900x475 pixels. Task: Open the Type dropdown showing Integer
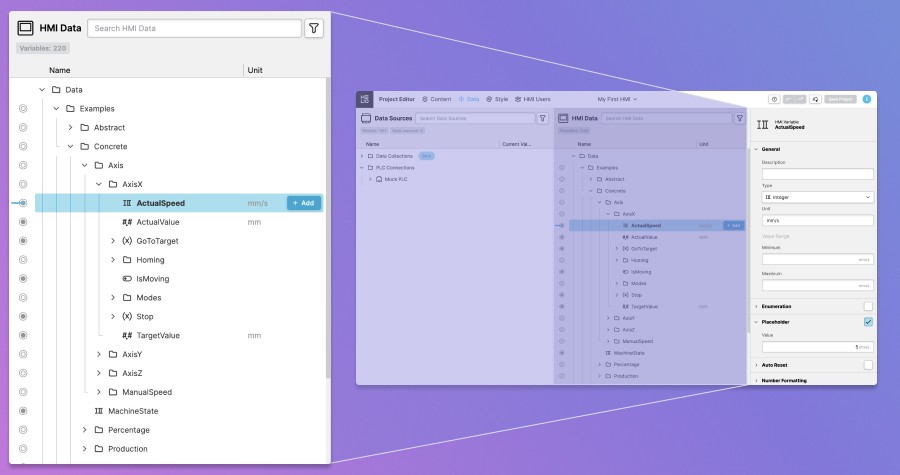point(817,197)
